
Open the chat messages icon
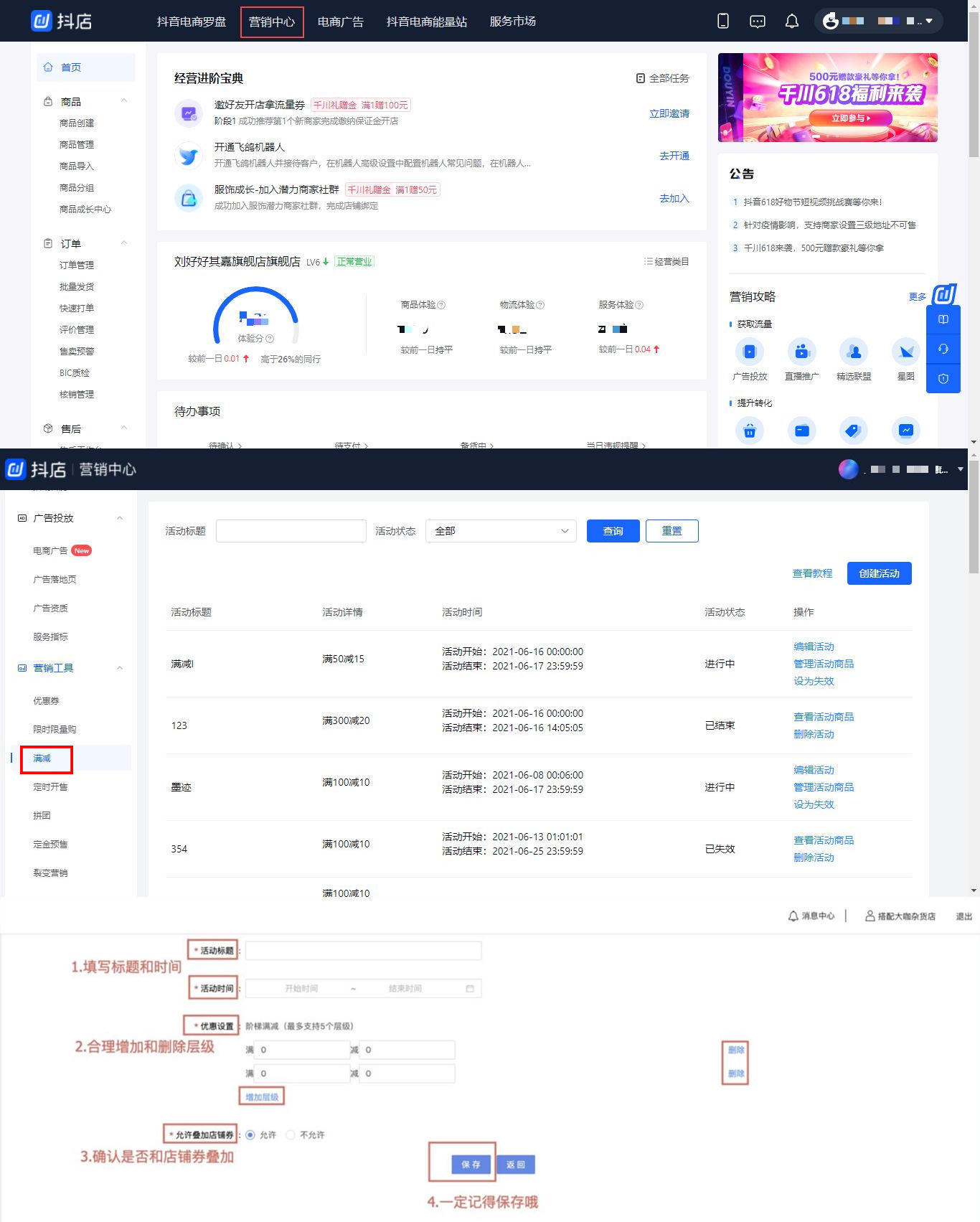[x=757, y=22]
